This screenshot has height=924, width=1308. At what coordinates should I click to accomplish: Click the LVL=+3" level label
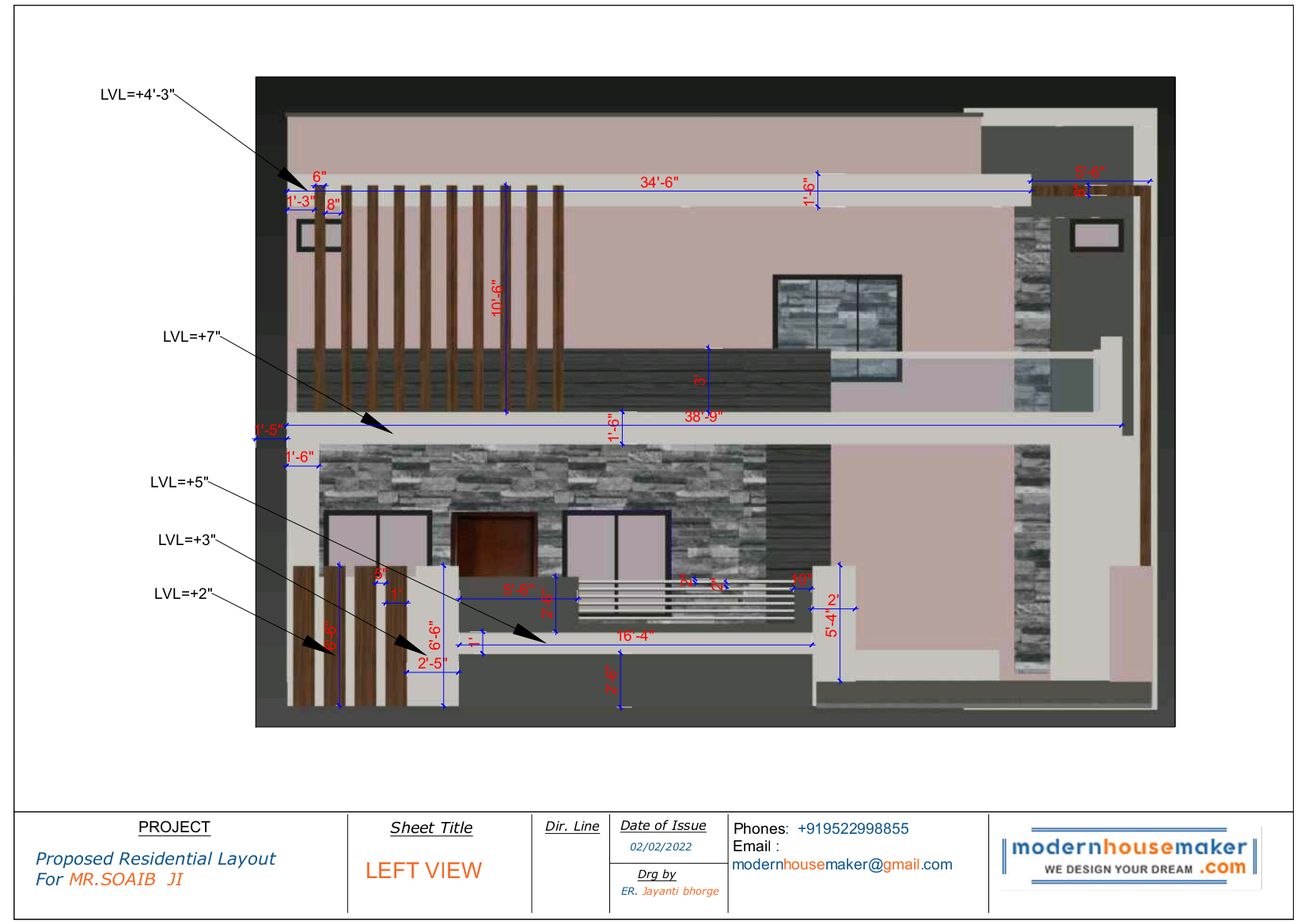[187, 540]
